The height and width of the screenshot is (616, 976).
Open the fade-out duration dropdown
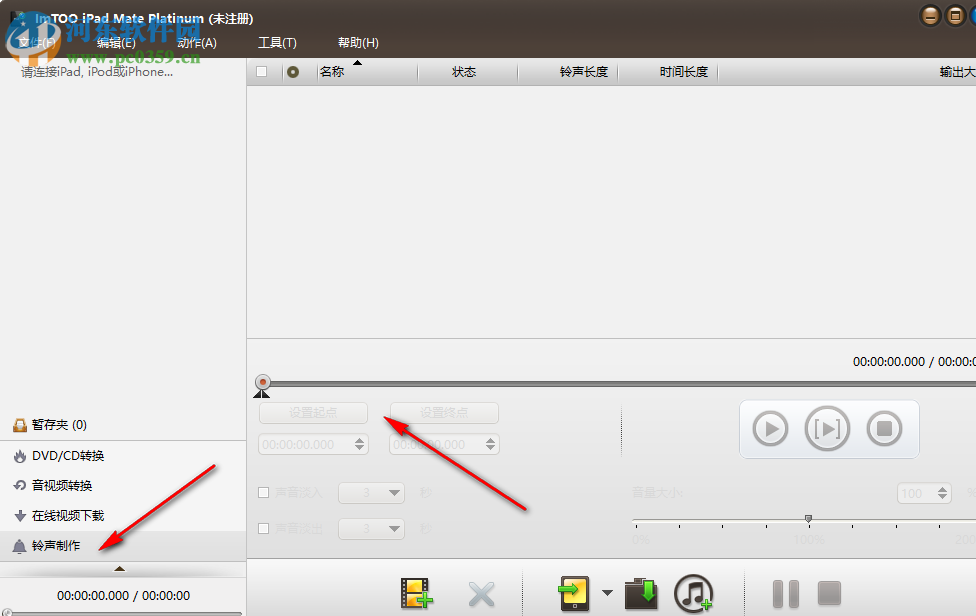(x=371, y=528)
